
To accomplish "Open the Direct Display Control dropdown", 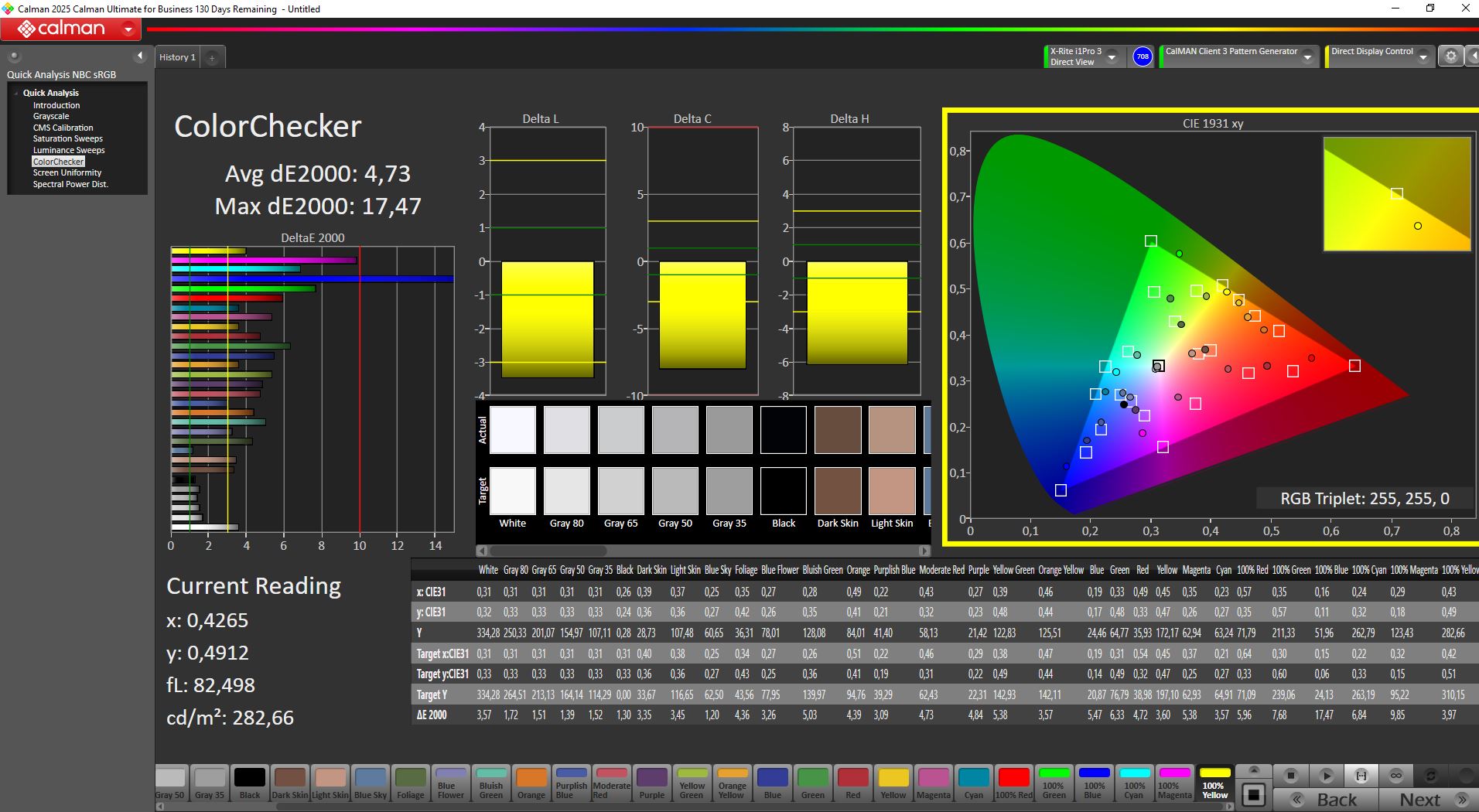I will [1423, 57].
